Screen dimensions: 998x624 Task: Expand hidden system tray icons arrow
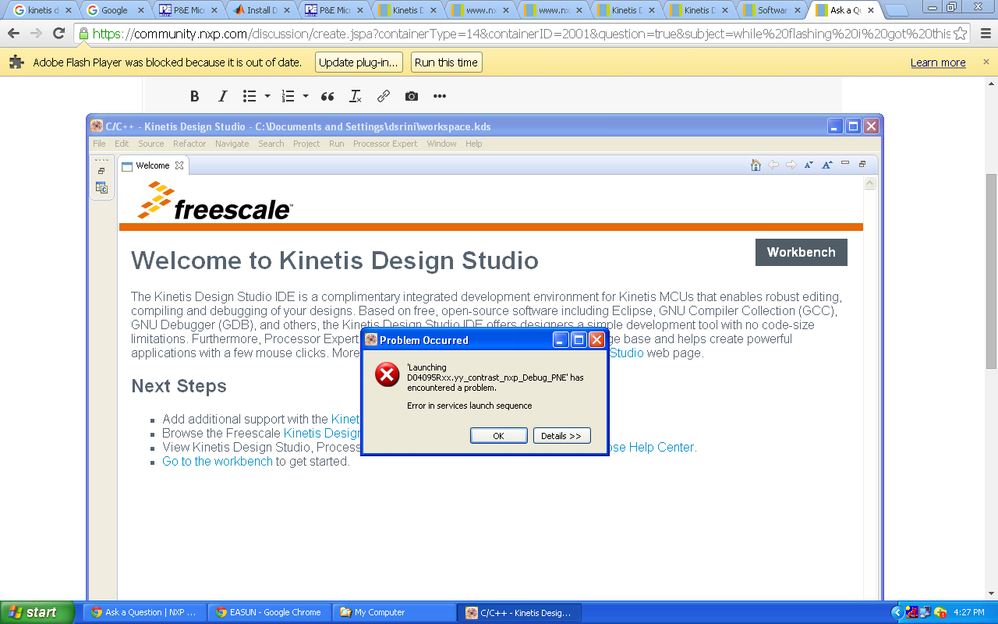coord(897,613)
